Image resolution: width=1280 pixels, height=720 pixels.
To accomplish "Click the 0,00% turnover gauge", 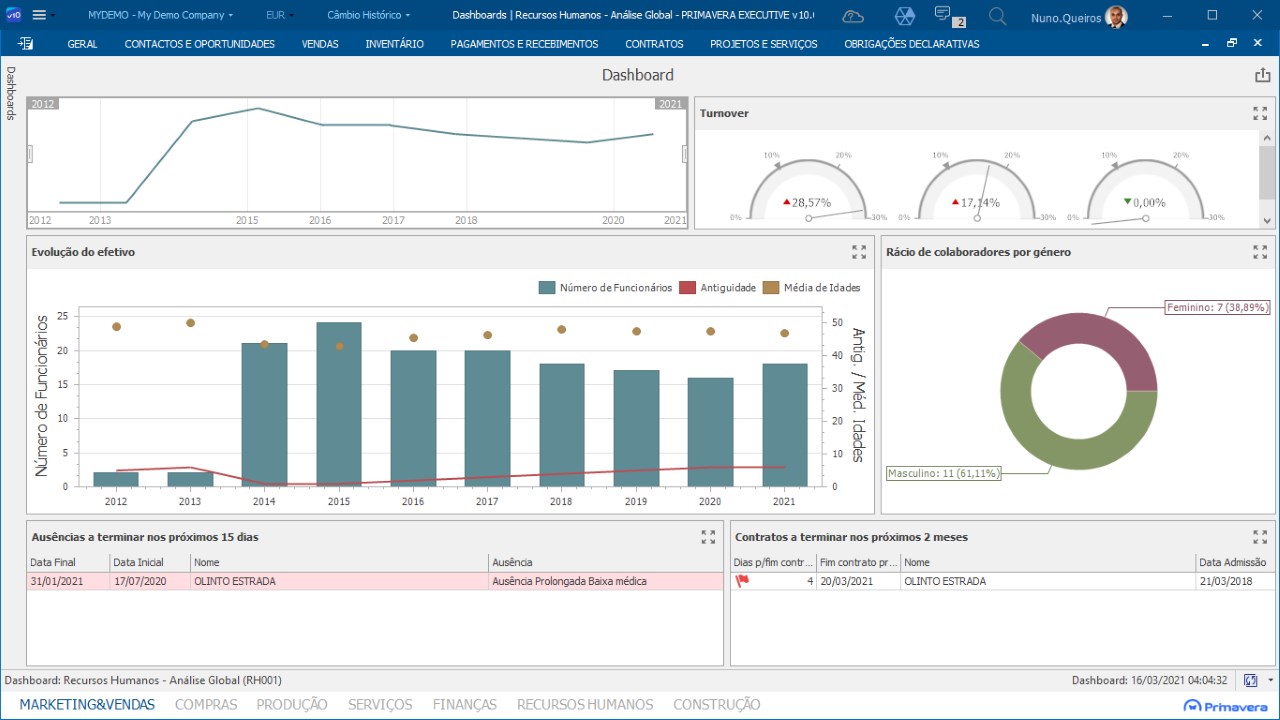I will tap(1146, 189).
